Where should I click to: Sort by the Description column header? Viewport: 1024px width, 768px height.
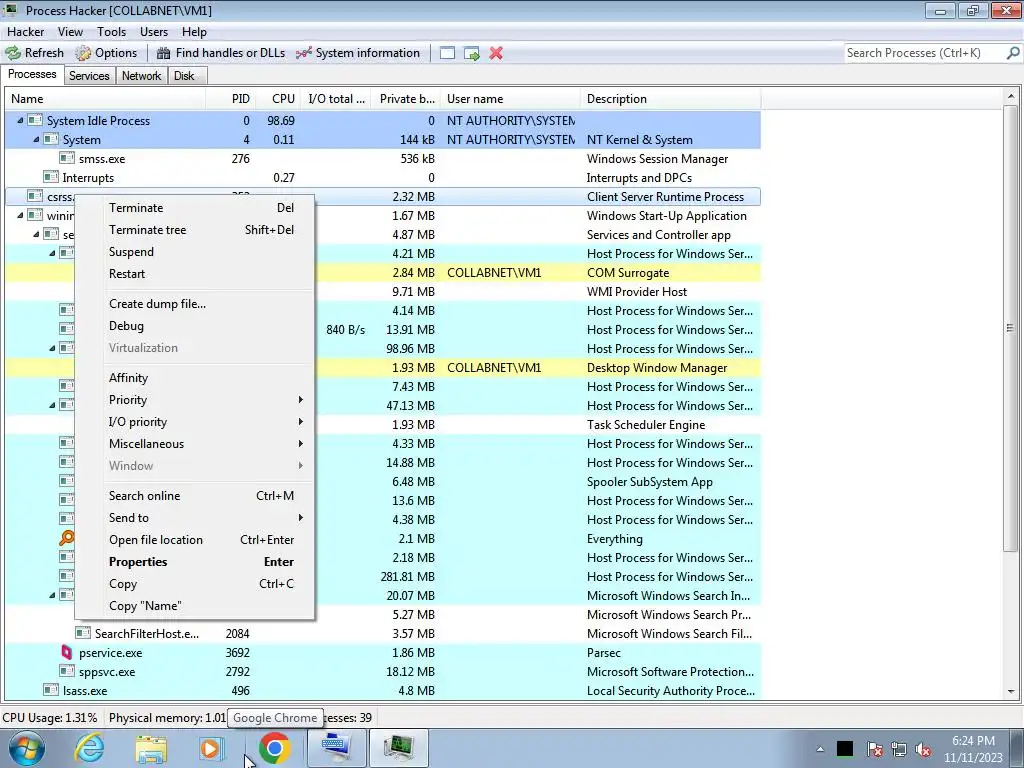pyautogui.click(x=670, y=99)
